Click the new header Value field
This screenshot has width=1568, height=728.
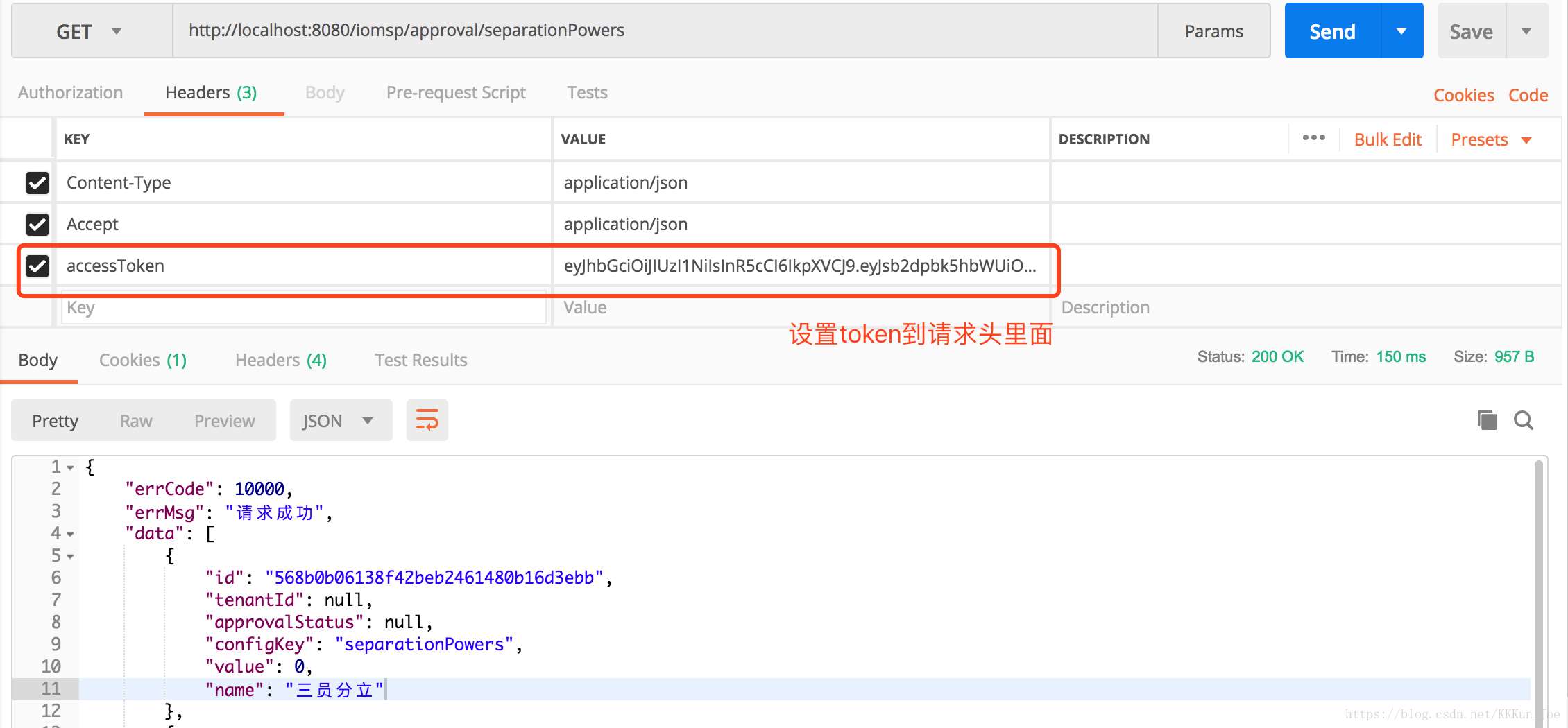point(801,307)
